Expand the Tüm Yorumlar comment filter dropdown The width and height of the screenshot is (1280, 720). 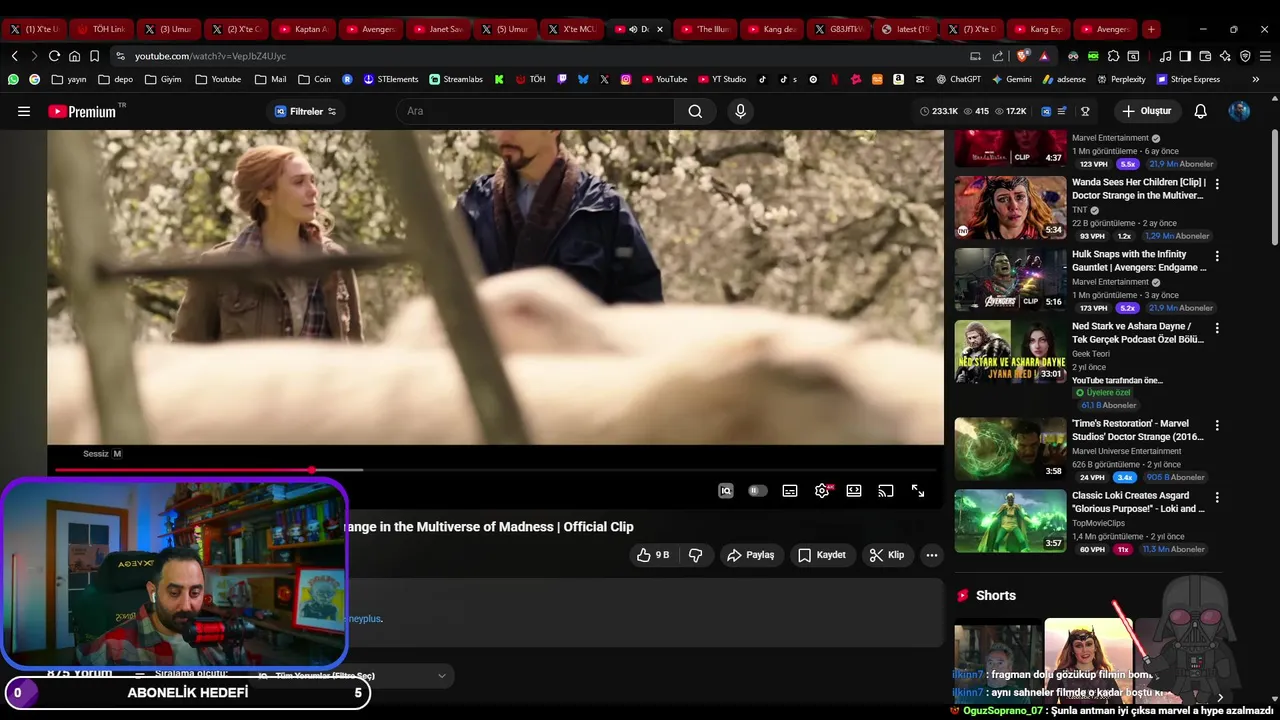click(x=351, y=676)
